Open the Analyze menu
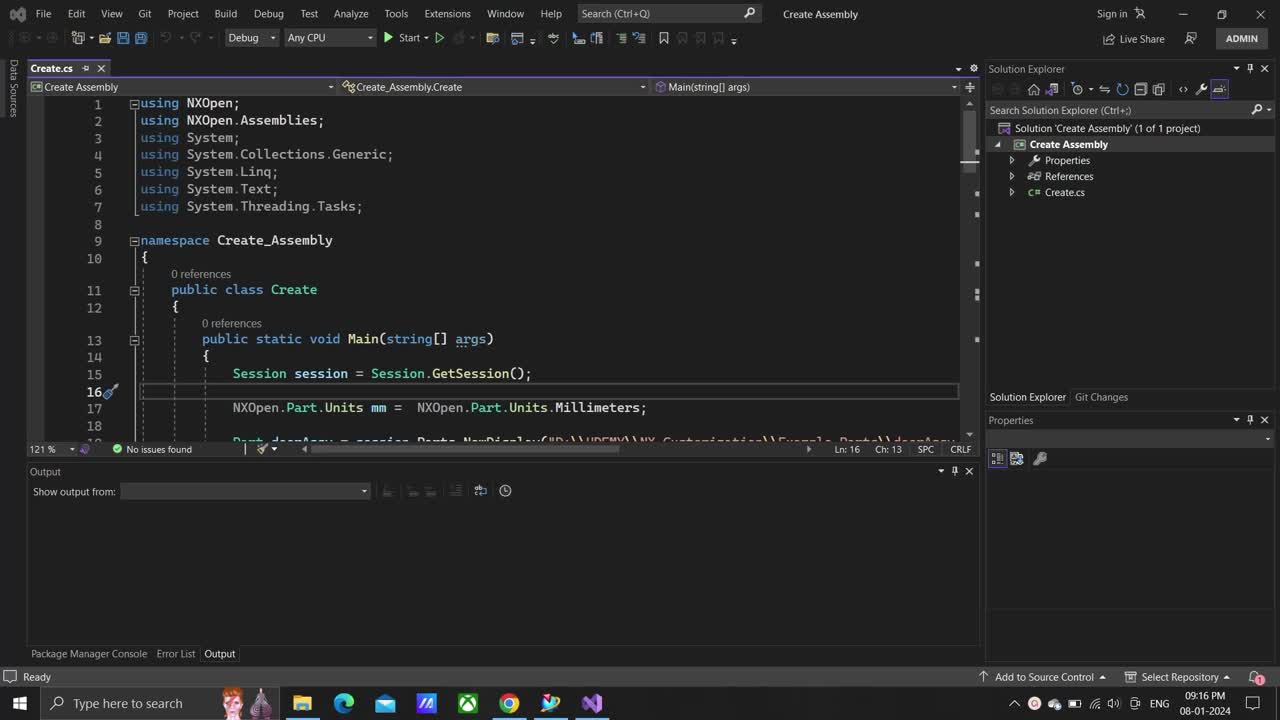The width and height of the screenshot is (1280, 720). coord(351,14)
